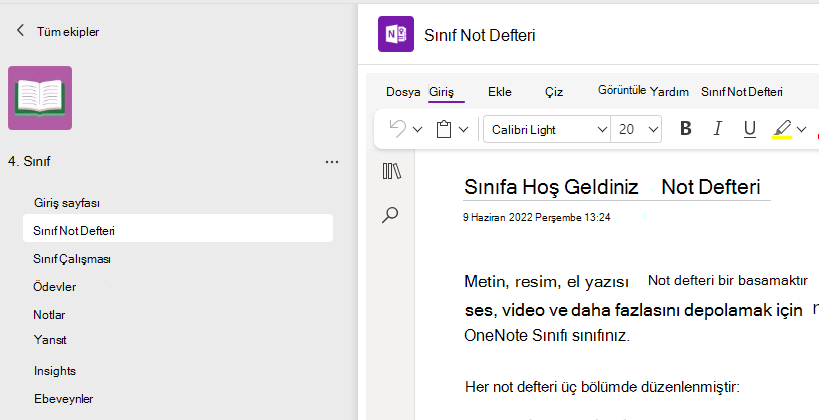Go back to Tüm ekipler with the back arrow
Viewport: 819px width, 420px height.
point(20,31)
